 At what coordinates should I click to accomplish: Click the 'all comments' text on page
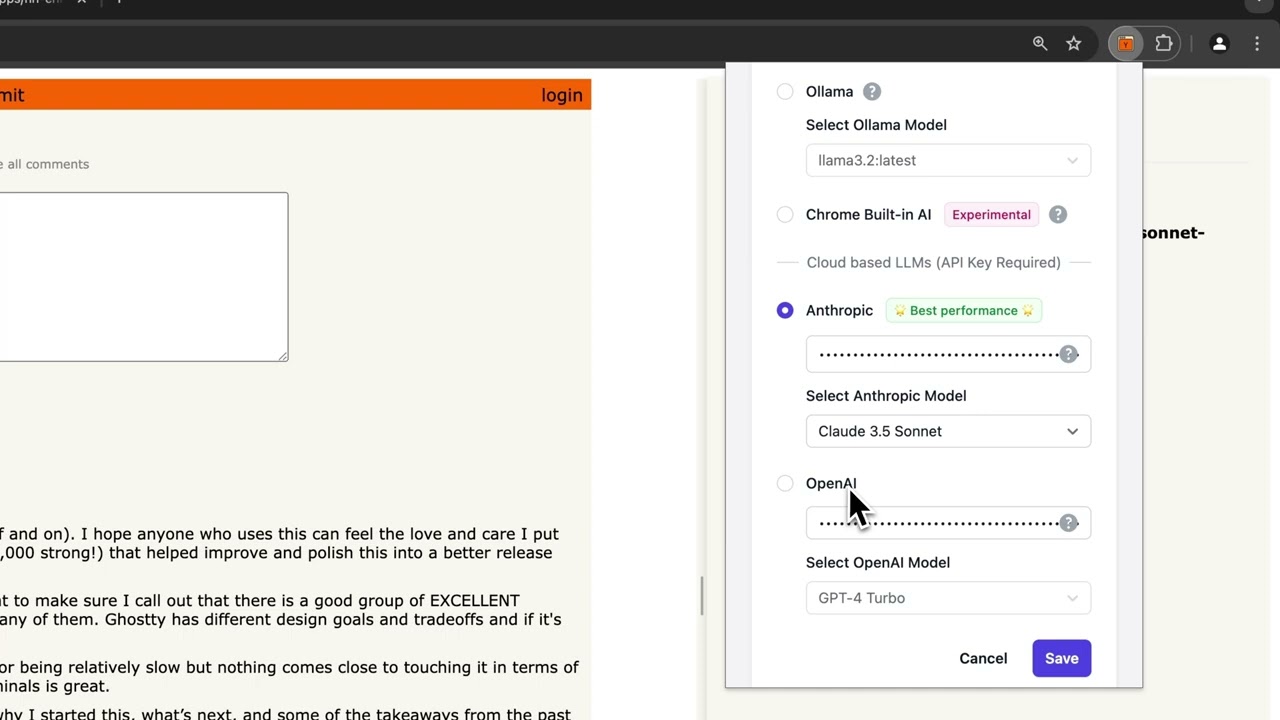(x=48, y=164)
